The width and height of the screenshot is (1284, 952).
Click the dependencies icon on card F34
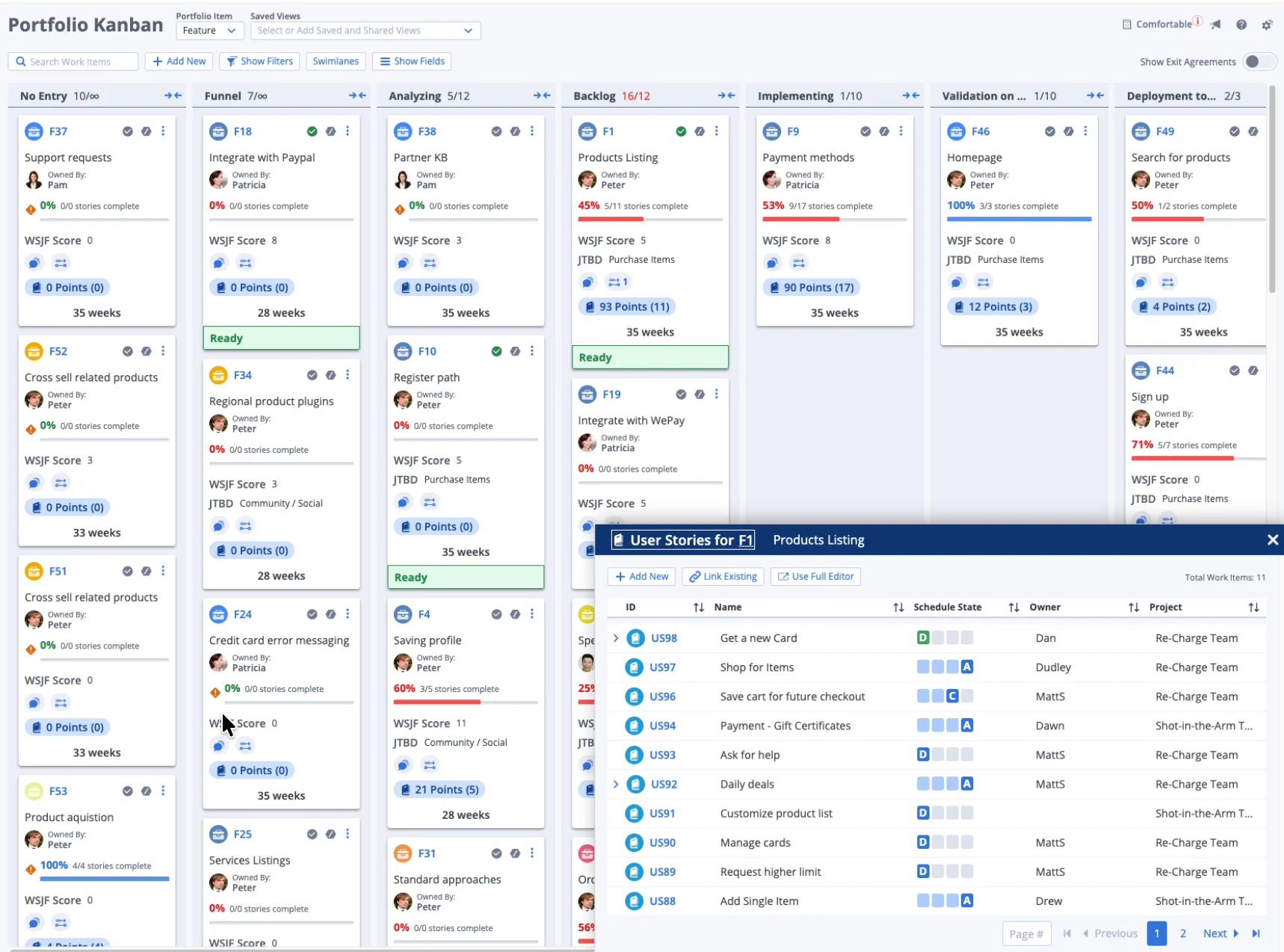pos(245,526)
